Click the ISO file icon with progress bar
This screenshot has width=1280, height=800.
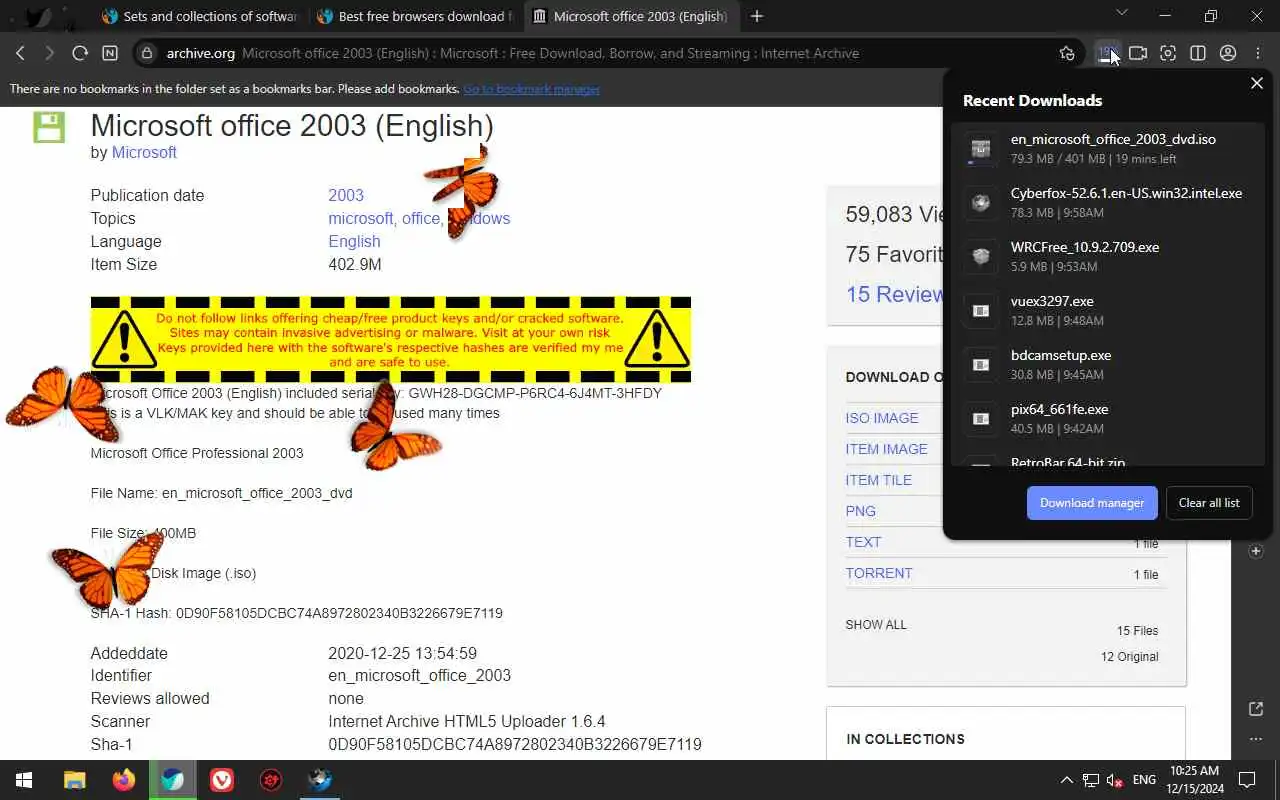tap(981, 149)
